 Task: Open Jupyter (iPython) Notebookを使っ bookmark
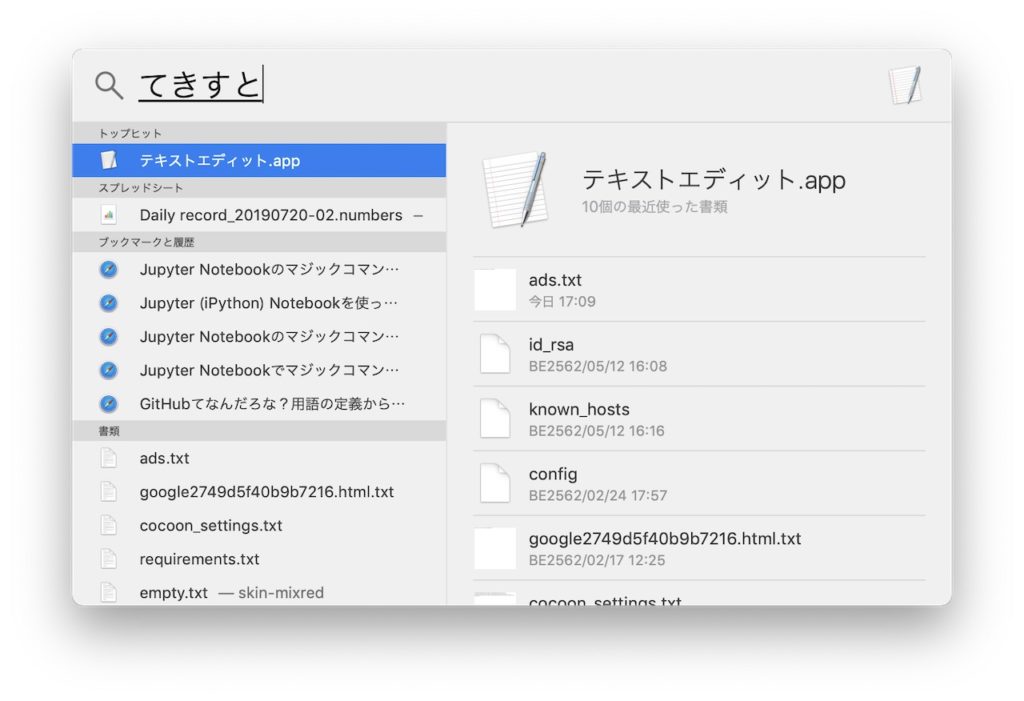coord(259,303)
